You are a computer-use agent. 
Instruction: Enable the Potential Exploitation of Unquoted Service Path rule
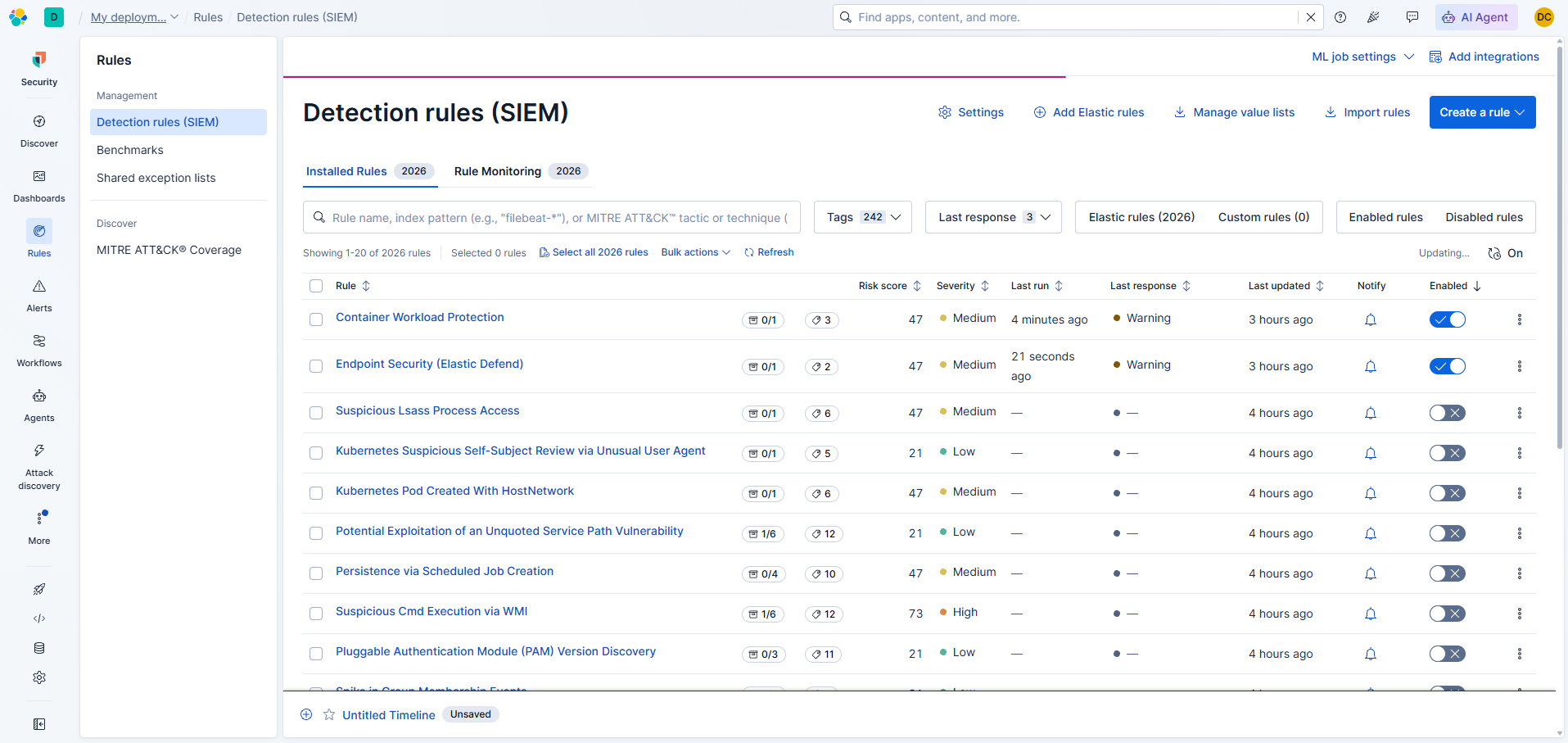1448,534
